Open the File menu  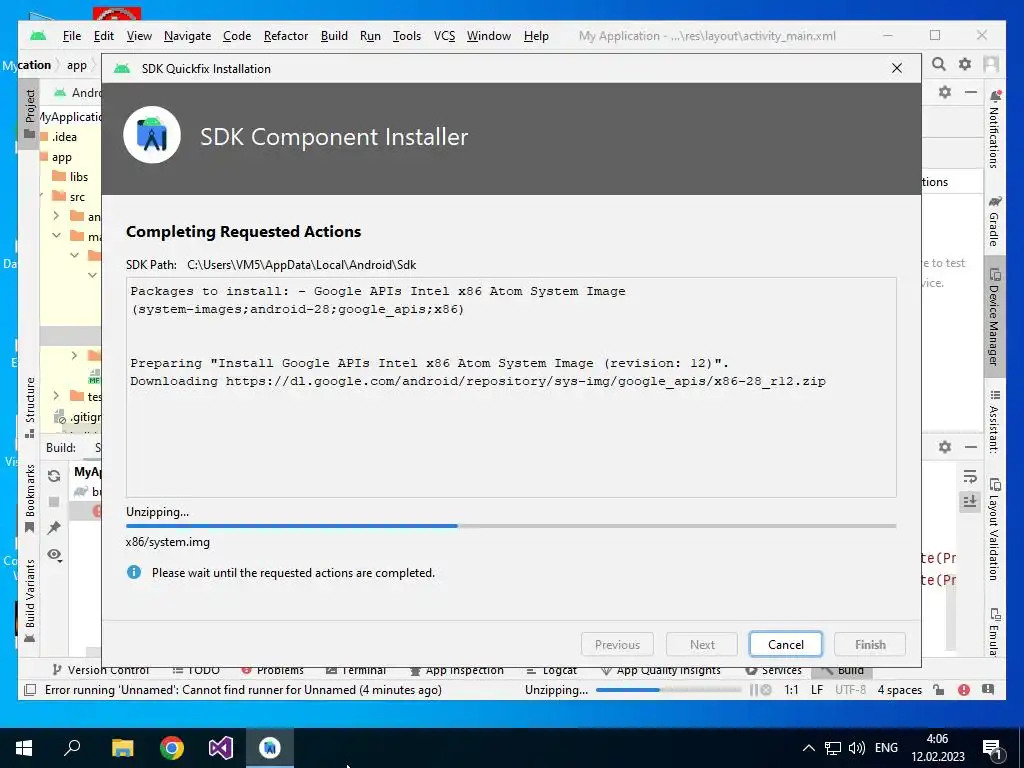click(x=72, y=36)
